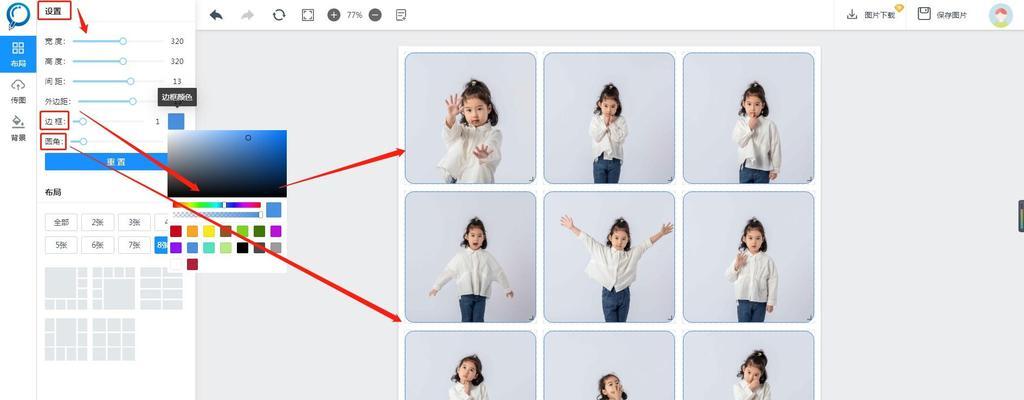Pick a shade in the saturation gradient area

[x=227, y=163]
